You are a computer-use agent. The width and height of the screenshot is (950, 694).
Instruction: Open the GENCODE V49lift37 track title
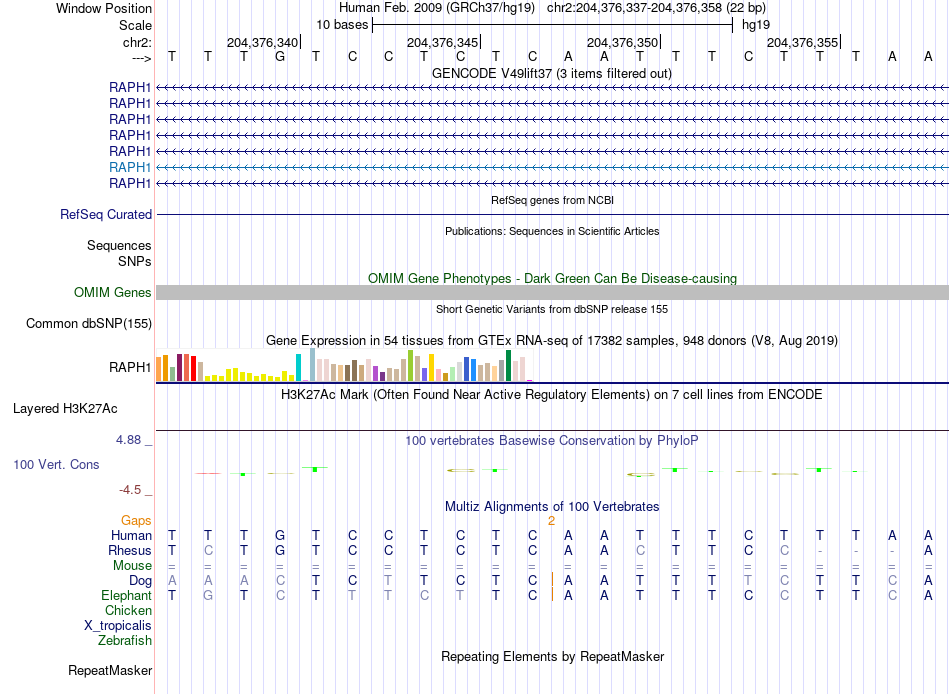tap(551, 73)
